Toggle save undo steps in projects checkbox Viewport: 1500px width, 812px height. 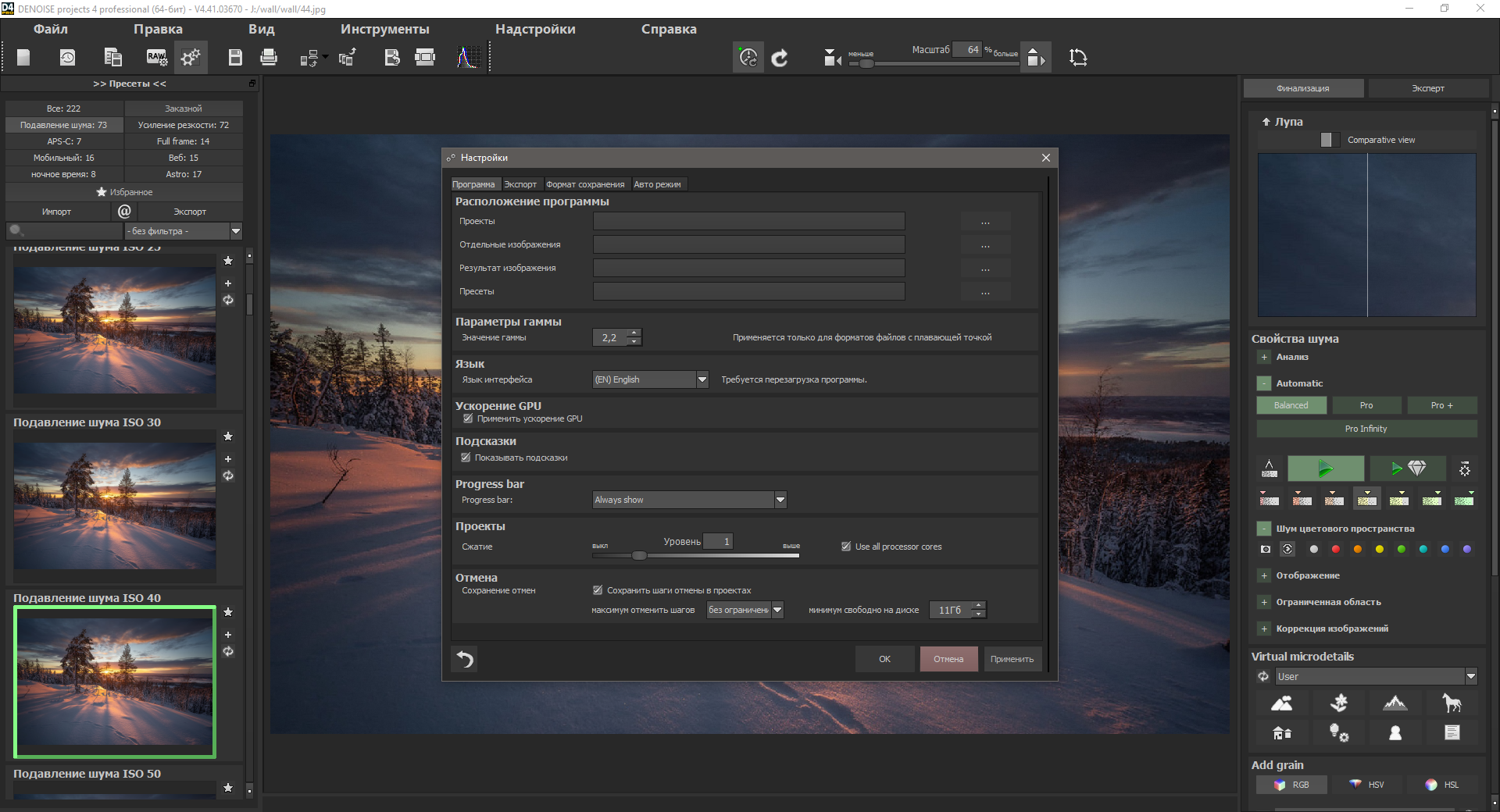[x=598, y=590]
